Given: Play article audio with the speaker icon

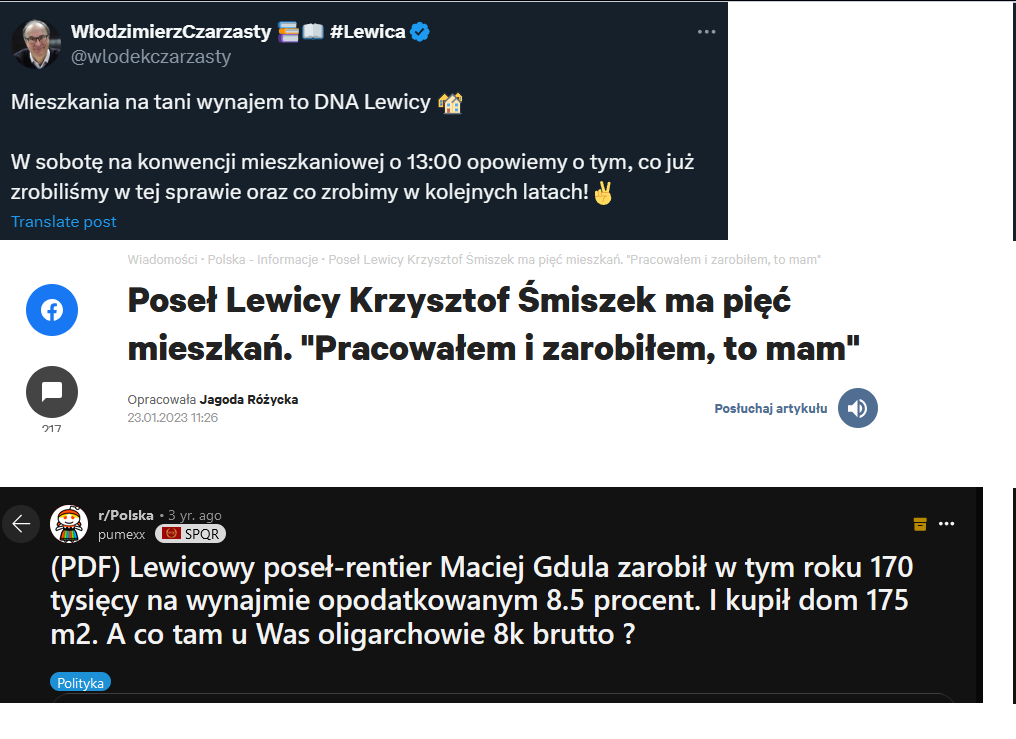Looking at the screenshot, I should [857, 408].
